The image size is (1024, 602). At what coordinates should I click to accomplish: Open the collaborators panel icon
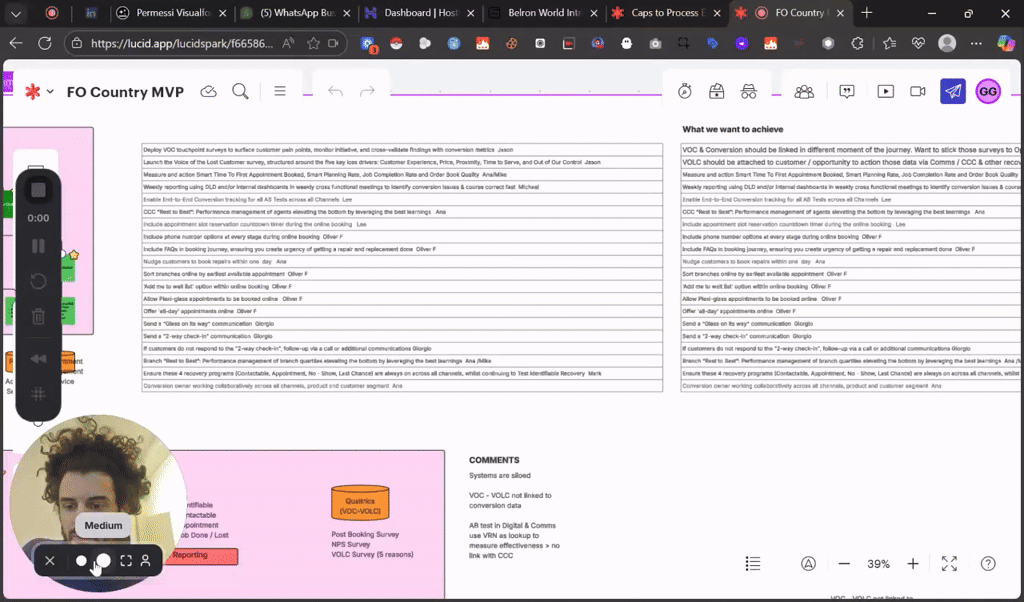coord(804,91)
